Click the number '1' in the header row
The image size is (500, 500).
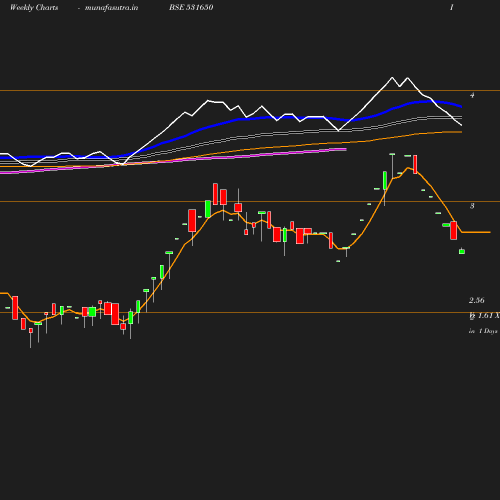click(452, 7)
